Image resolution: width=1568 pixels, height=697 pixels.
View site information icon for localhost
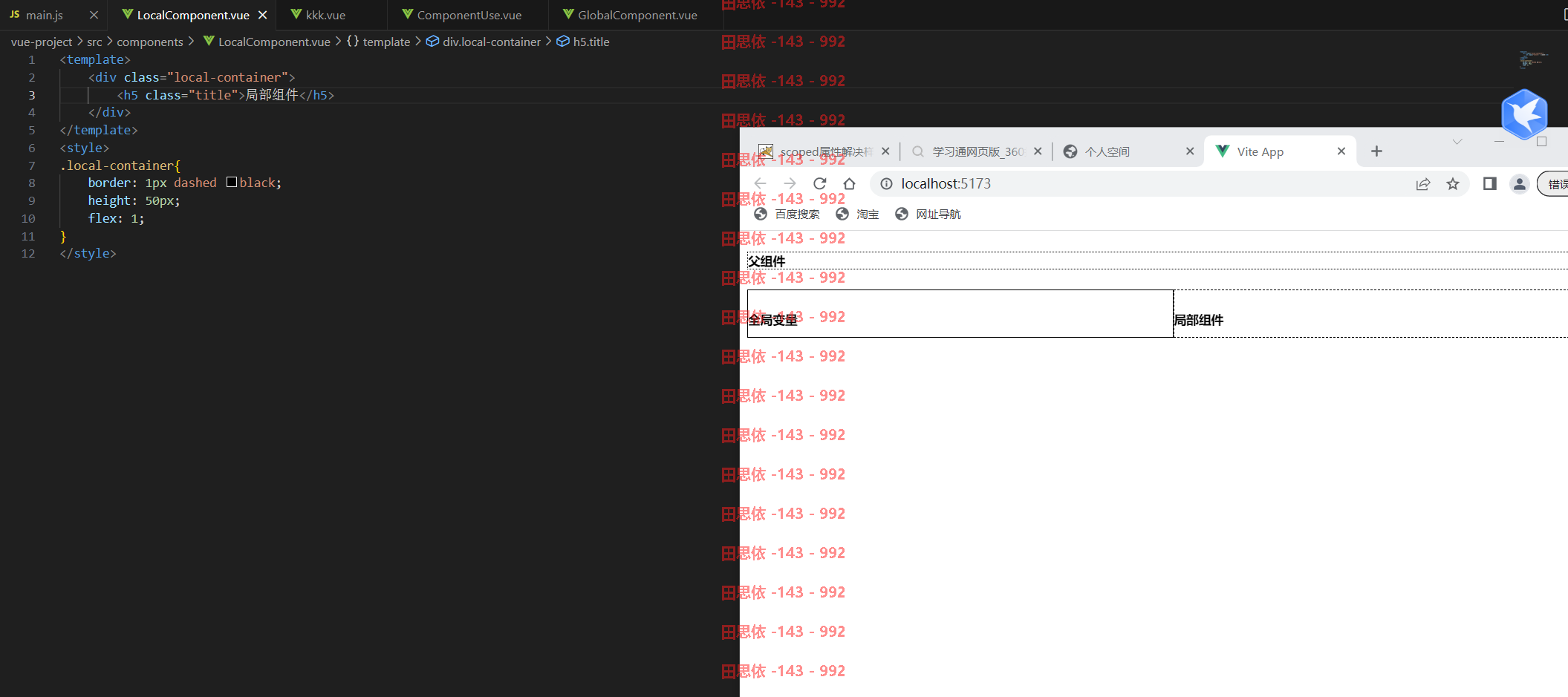(886, 184)
